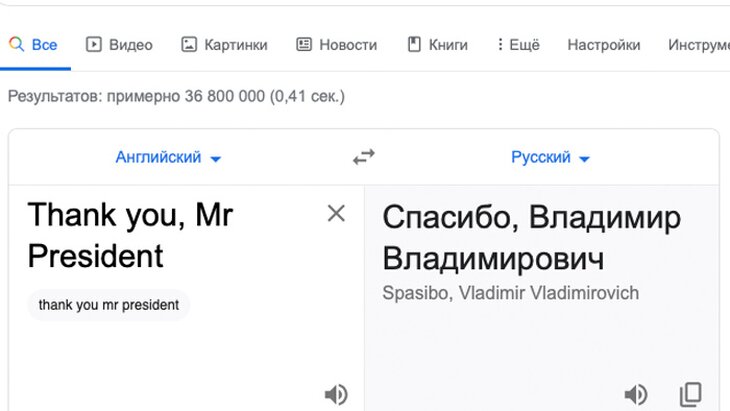Swap the translation languages

364,157
